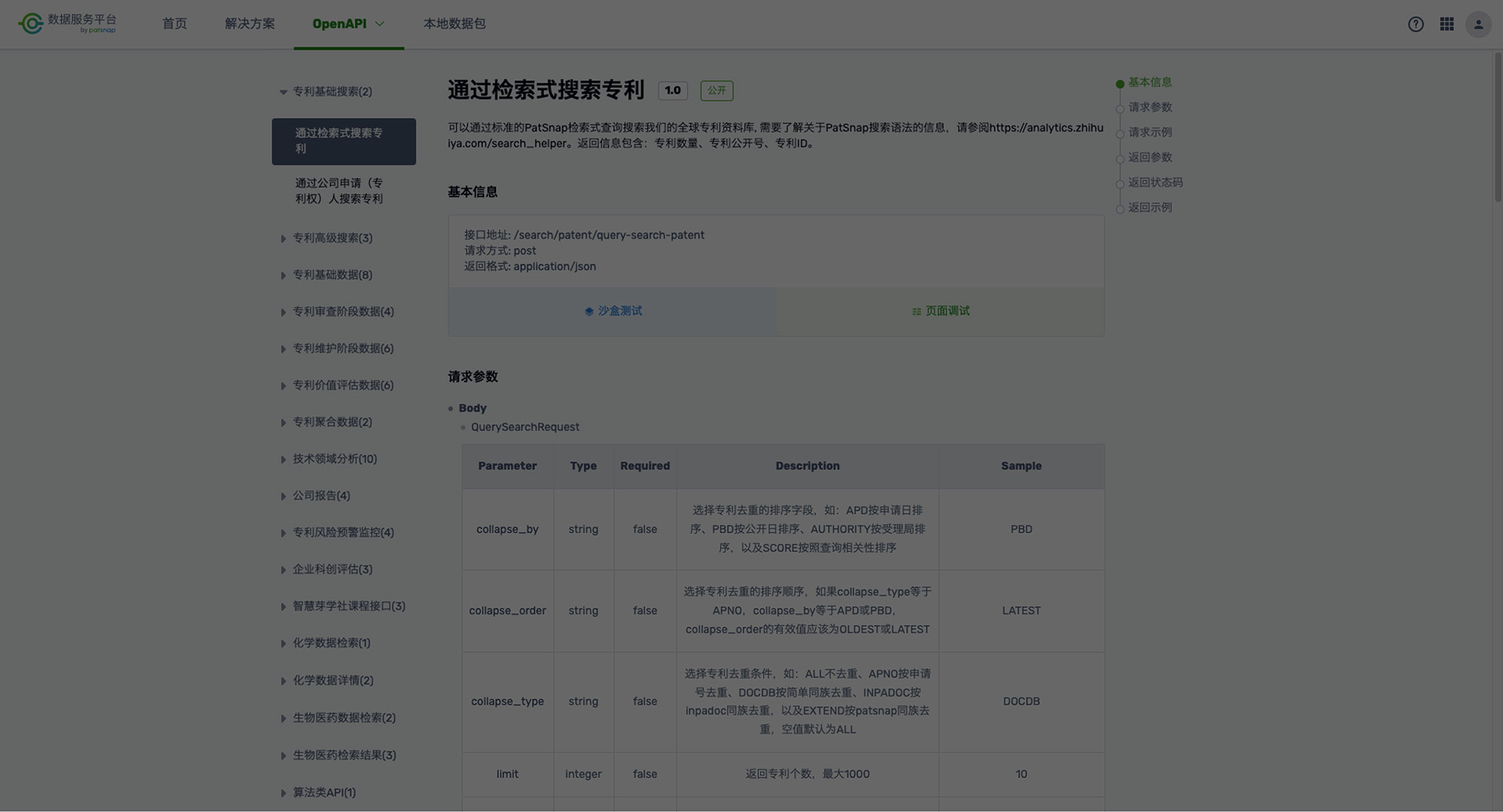Open the OpenAPI dropdown menu
The image size is (1503, 812).
point(348,24)
